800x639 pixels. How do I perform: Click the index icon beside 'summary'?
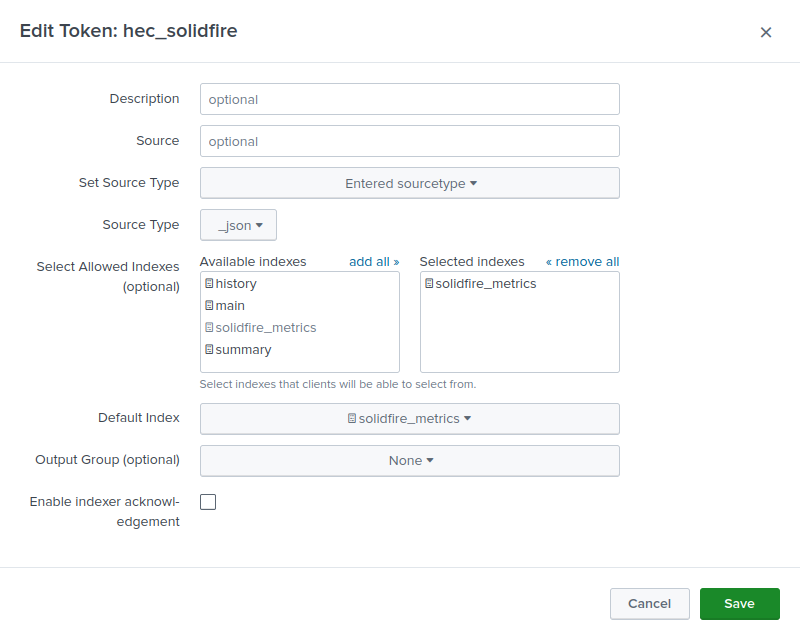pos(209,349)
